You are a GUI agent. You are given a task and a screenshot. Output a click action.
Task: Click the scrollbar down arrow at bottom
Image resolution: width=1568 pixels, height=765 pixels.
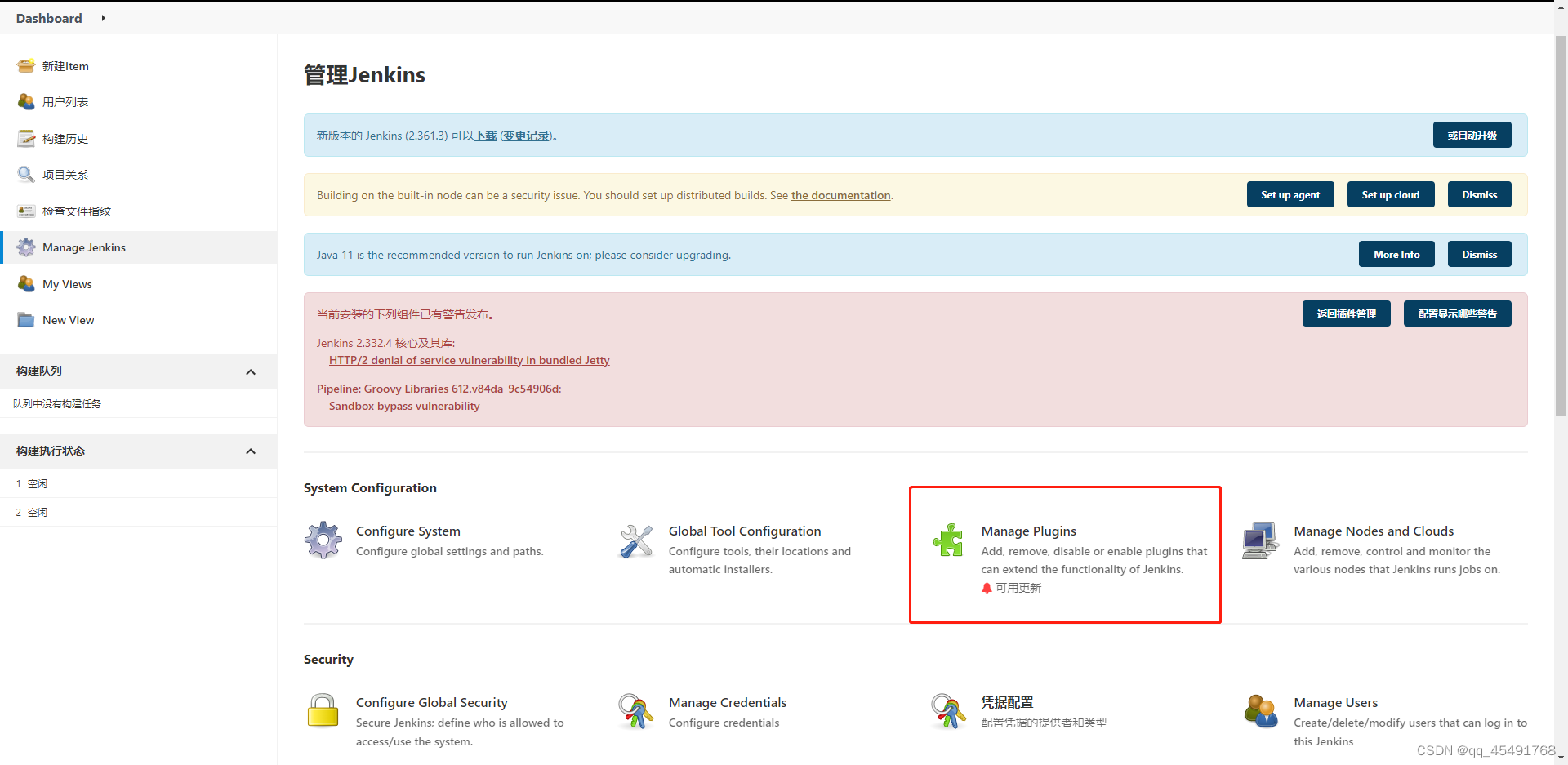pyautogui.click(x=1561, y=758)
